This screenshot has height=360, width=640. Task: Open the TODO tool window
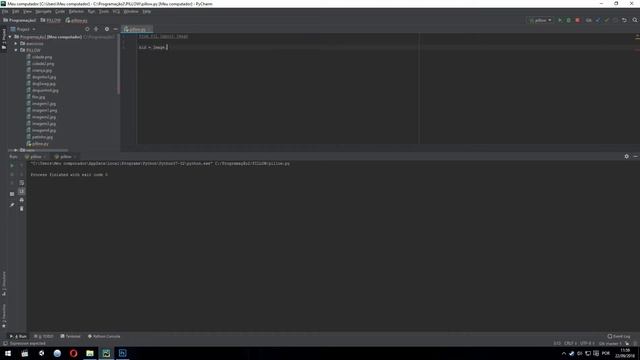[x=44, y=336]
